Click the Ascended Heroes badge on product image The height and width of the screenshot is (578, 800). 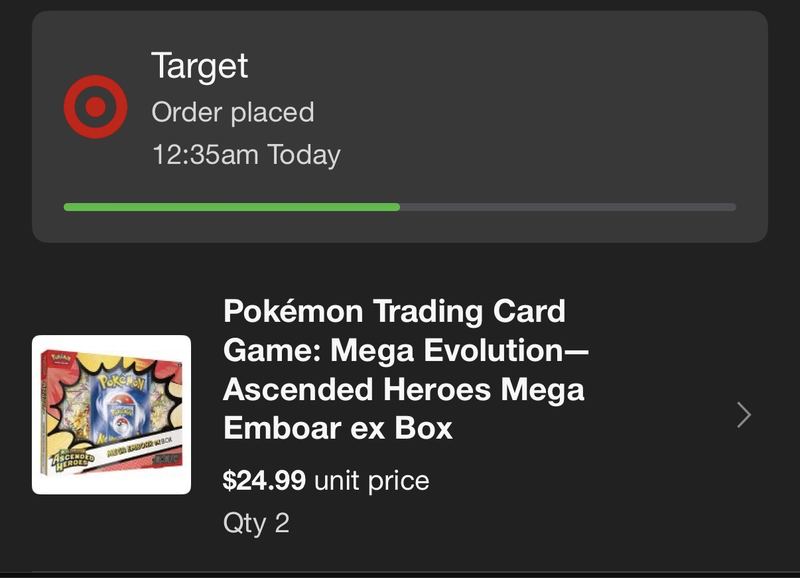[x=72, y=459]
